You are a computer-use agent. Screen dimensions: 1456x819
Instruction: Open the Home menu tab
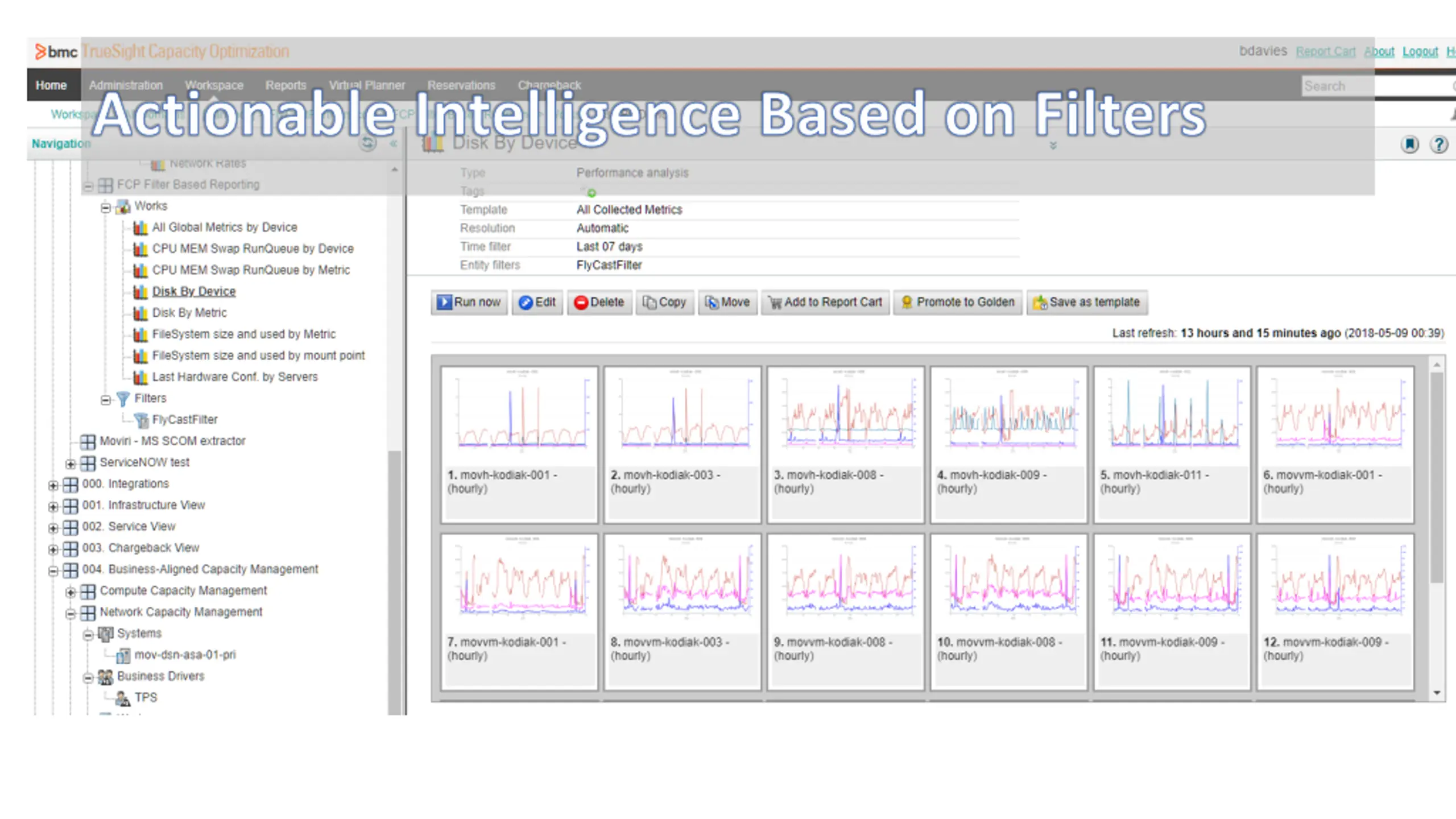51,85
